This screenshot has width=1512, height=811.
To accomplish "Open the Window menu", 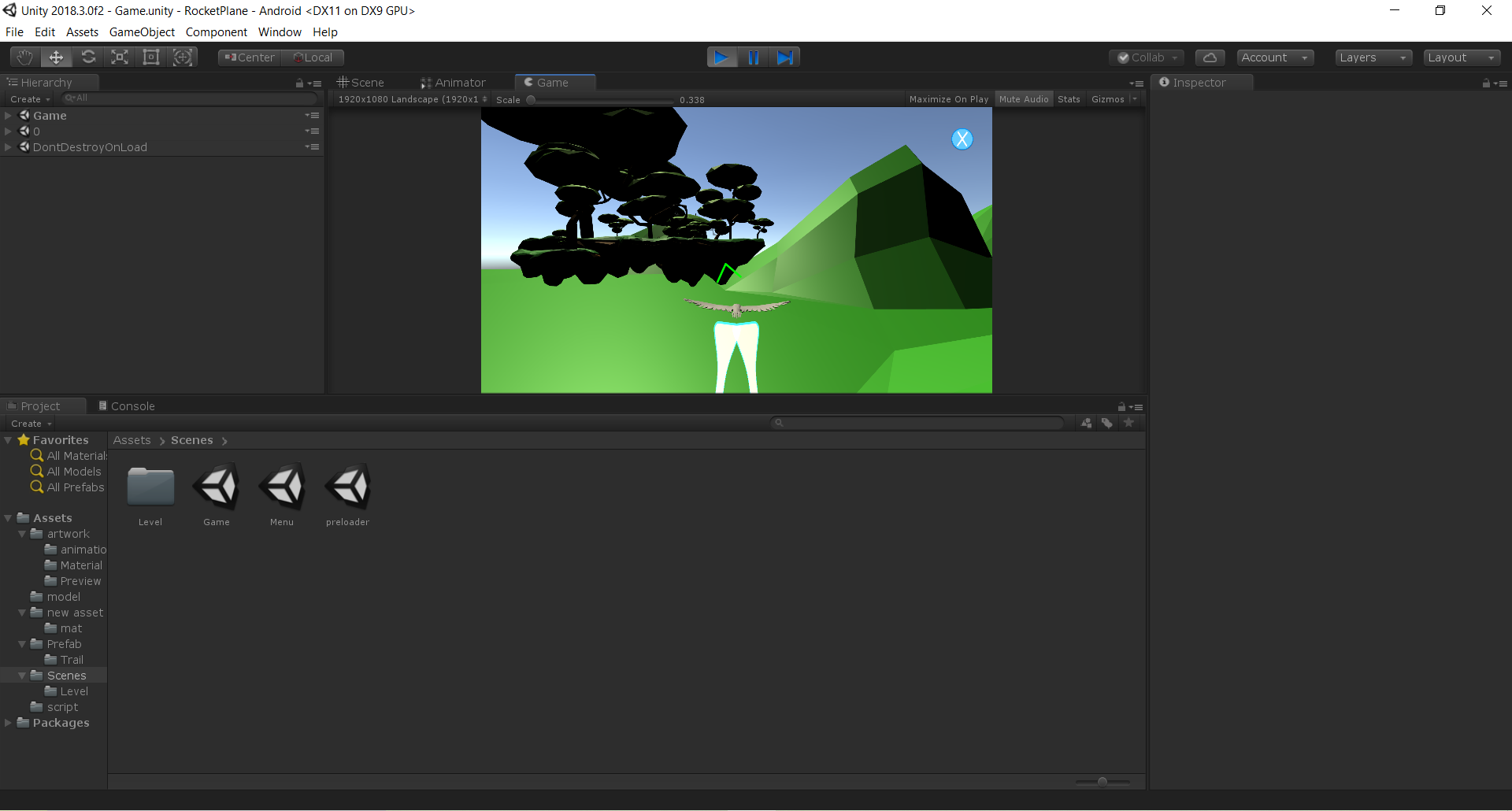I will 280,31.
